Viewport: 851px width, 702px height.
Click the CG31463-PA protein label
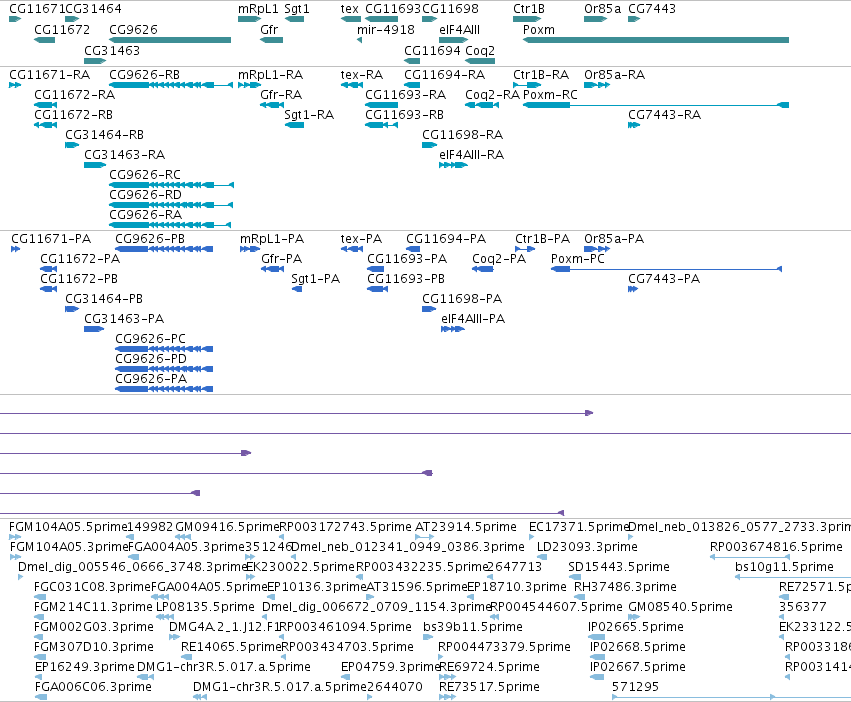coord(124,318)
